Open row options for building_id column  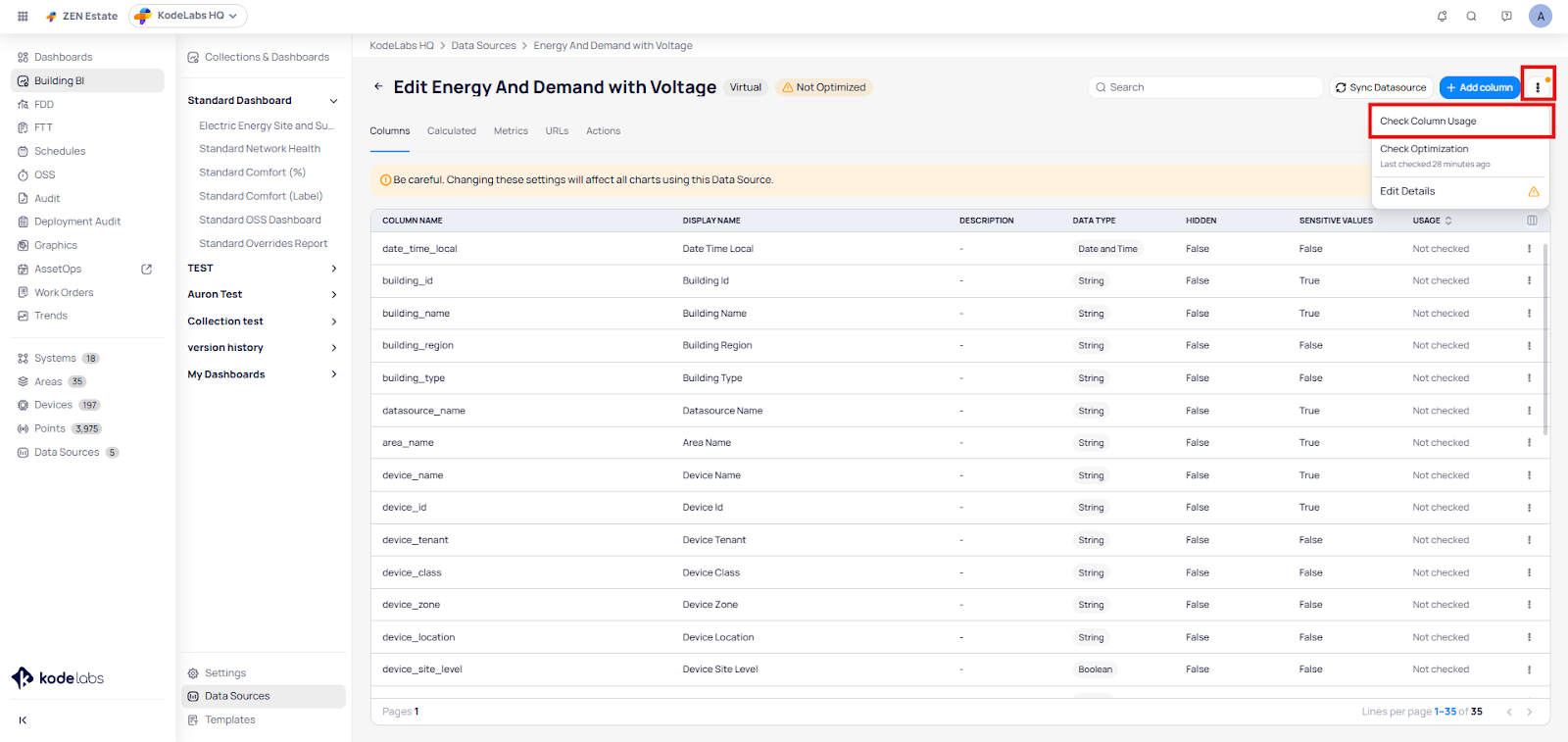[1529, 281]
